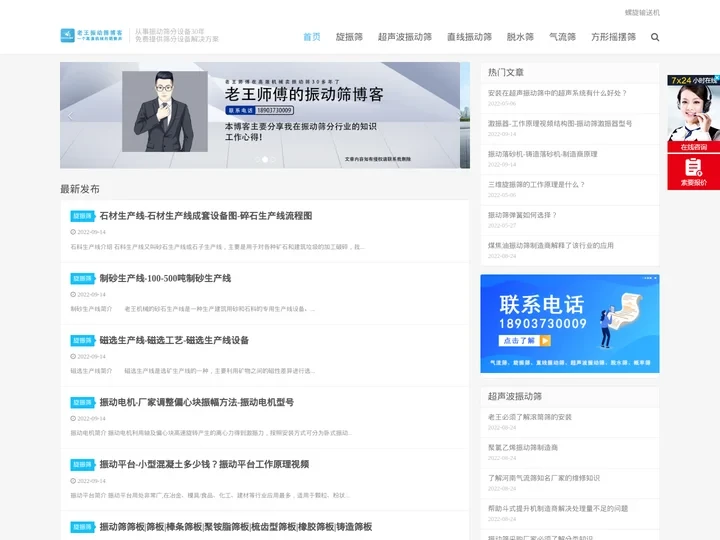The image size is (720, 540).
Task: Click the 老王振动筛博客 site logo
Action: [x=92, y=35]
